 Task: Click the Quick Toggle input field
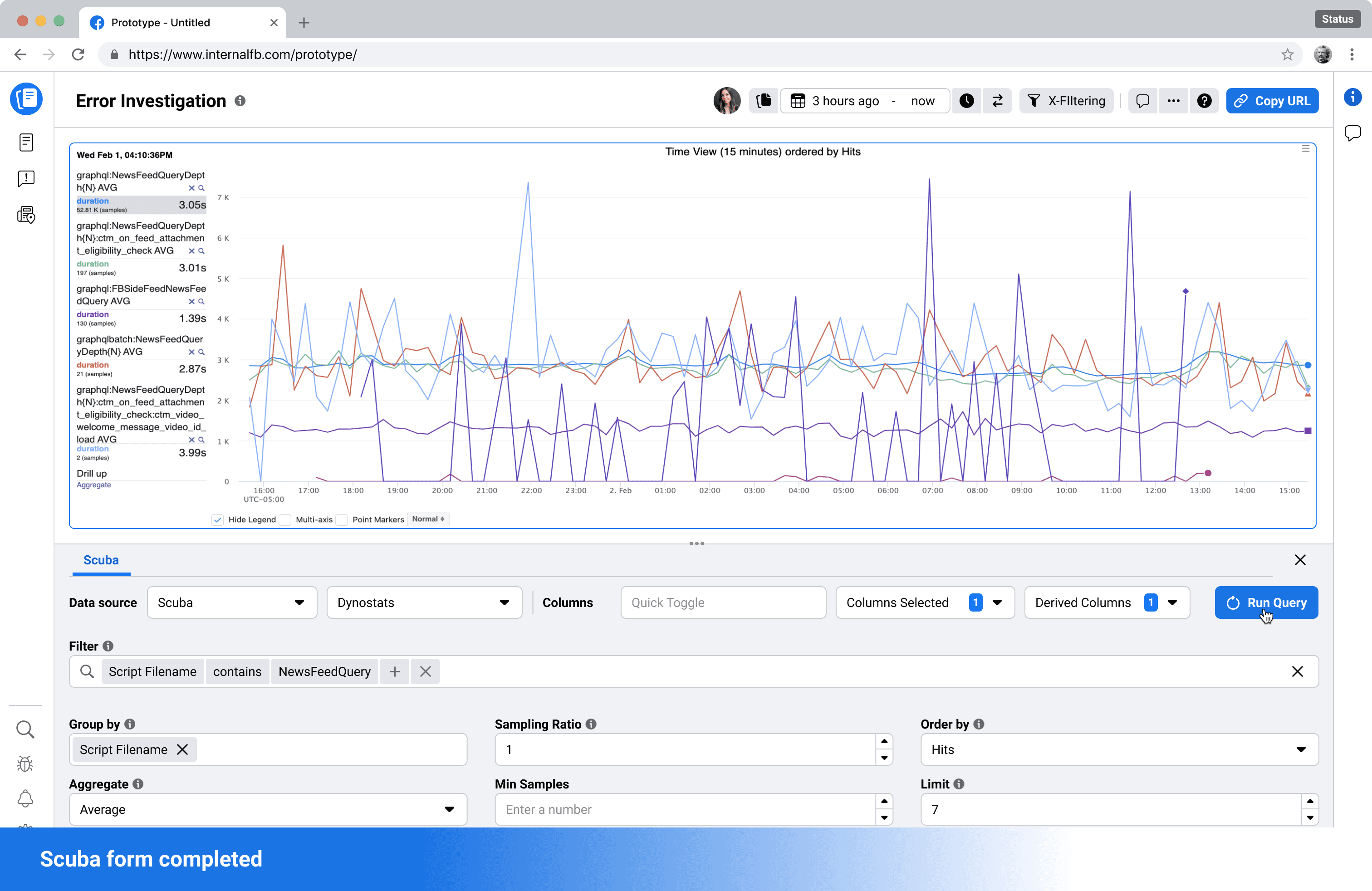[723, 603]
